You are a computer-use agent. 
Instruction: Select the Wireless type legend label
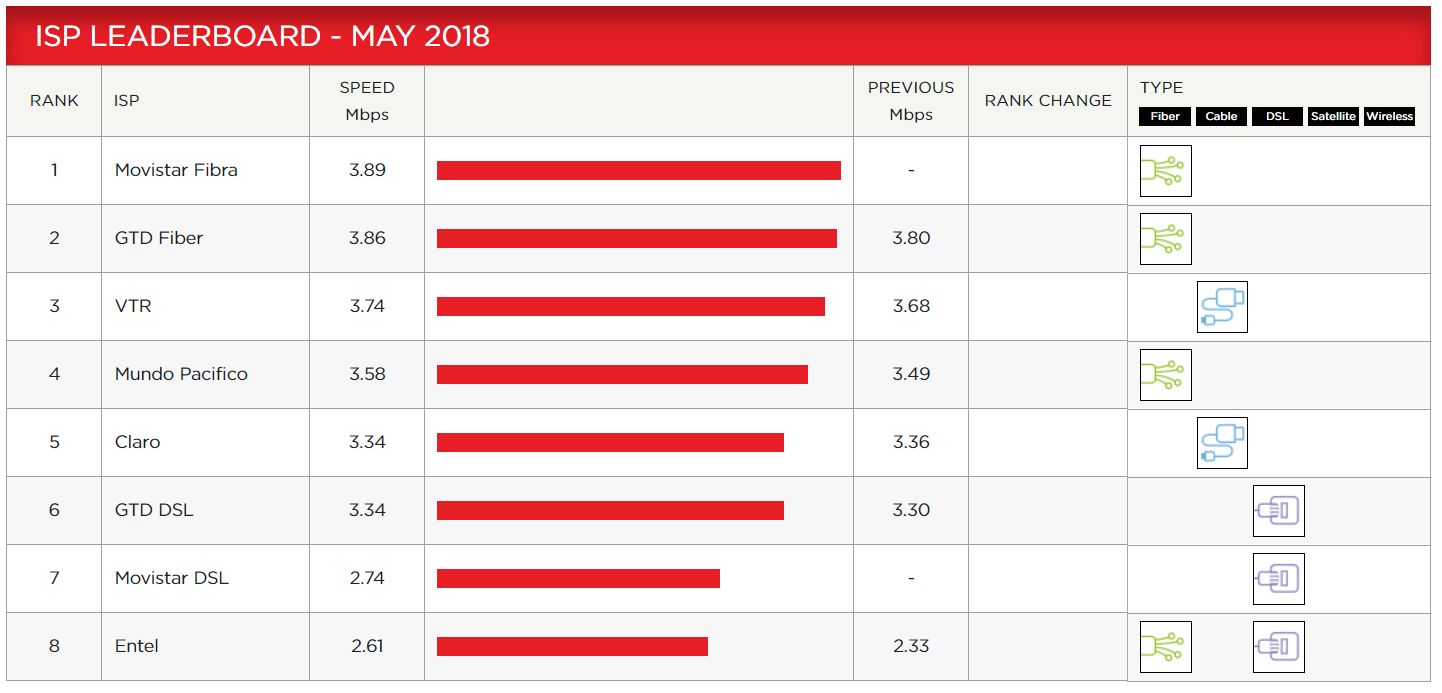click(x=1390, y=117)
